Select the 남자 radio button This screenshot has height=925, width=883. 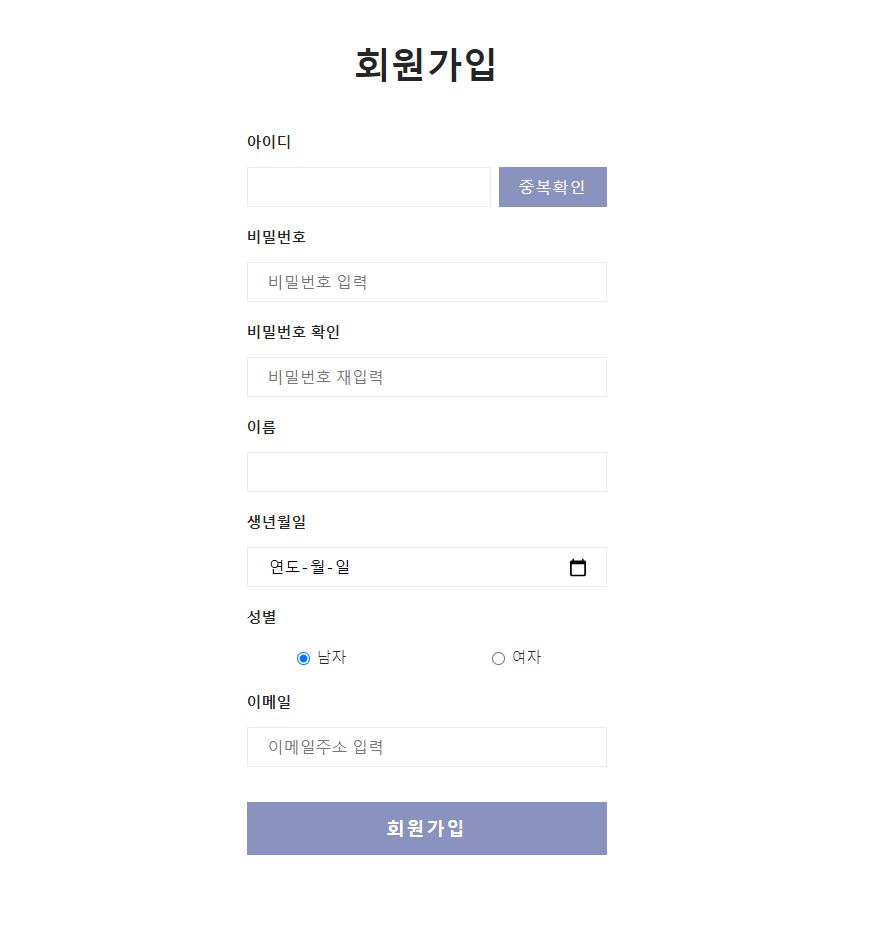click(302, 658)
